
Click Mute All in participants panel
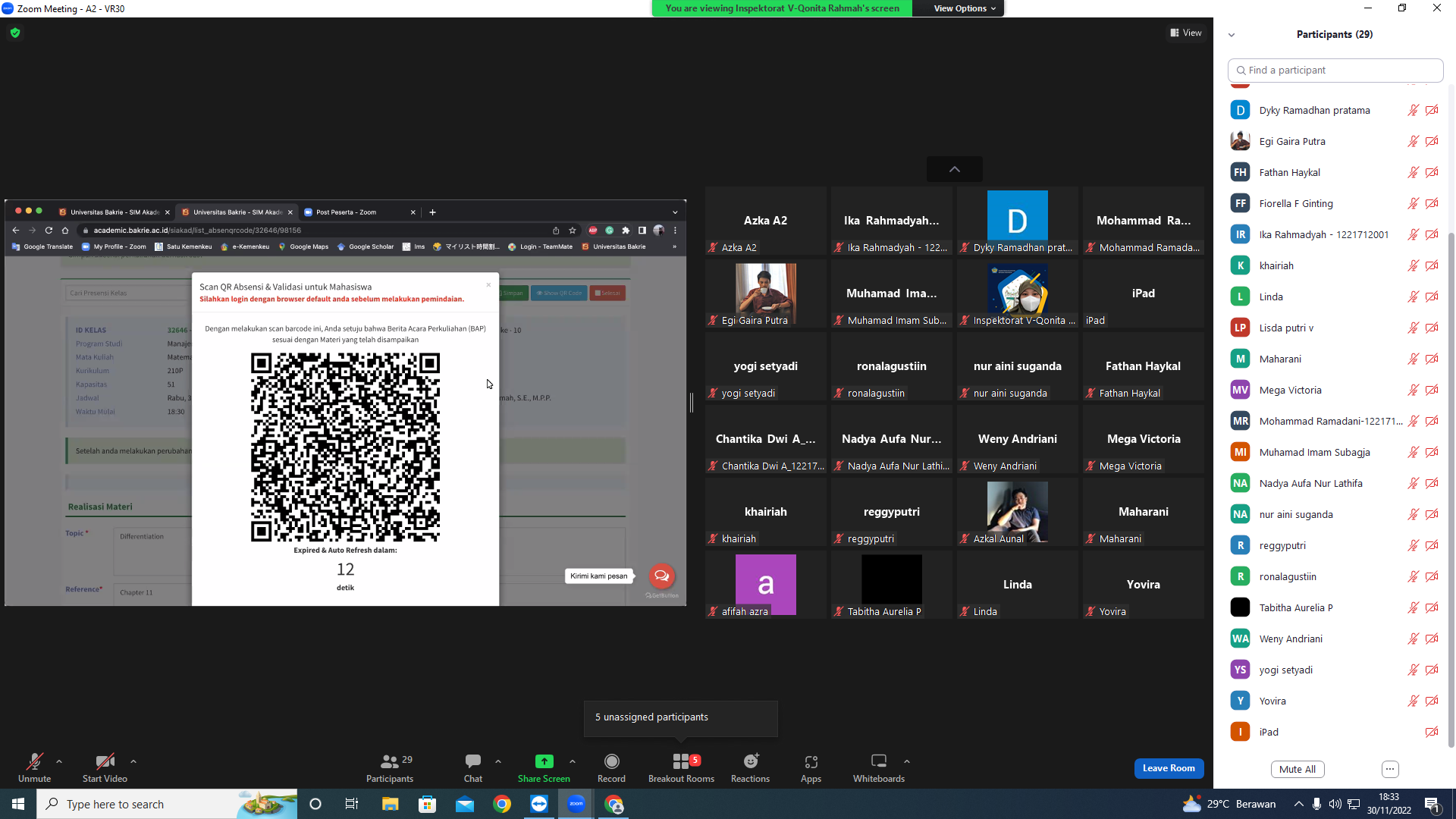point(1298,769)
